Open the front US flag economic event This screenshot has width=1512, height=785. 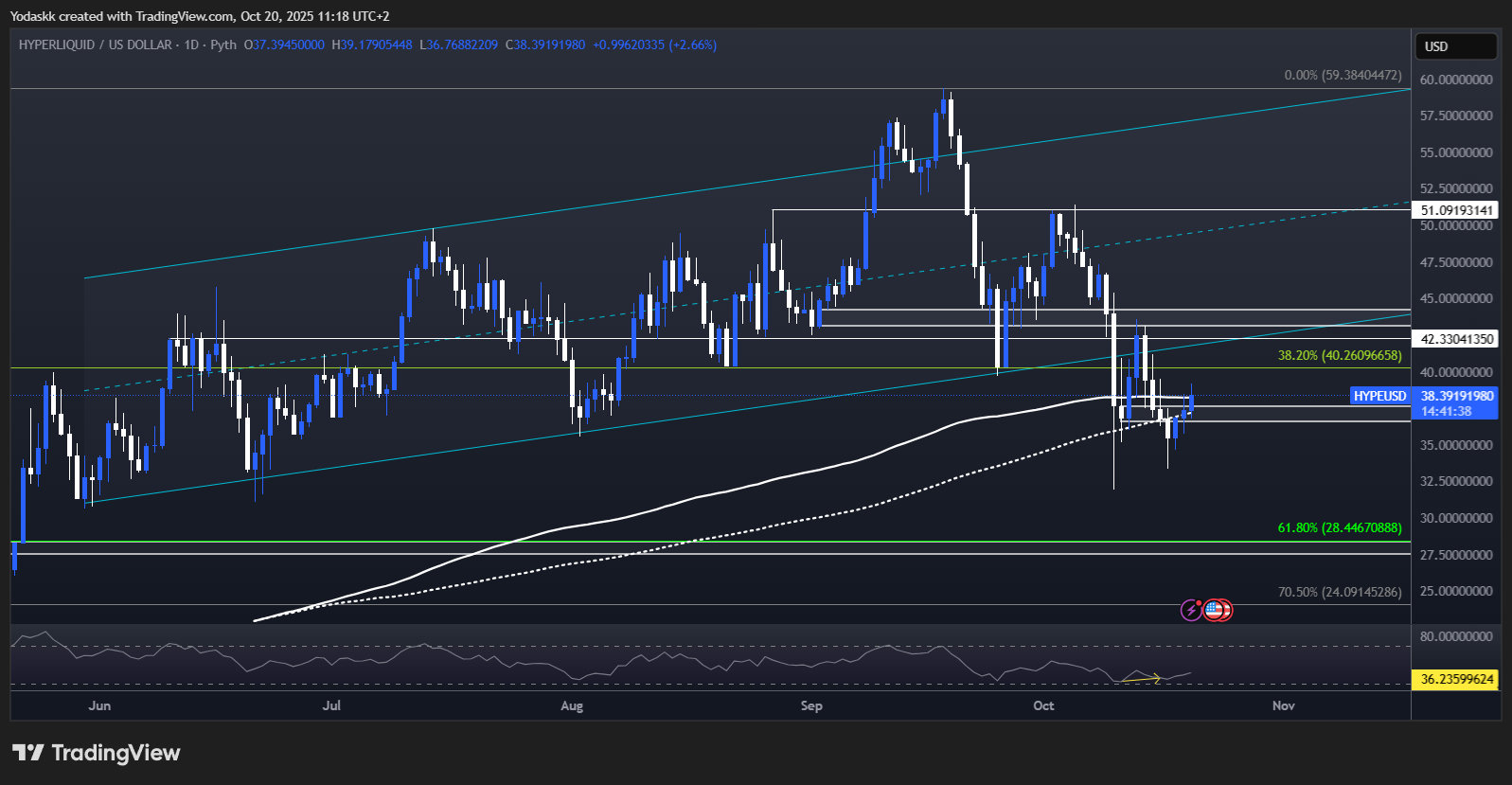click(1213, 610)
